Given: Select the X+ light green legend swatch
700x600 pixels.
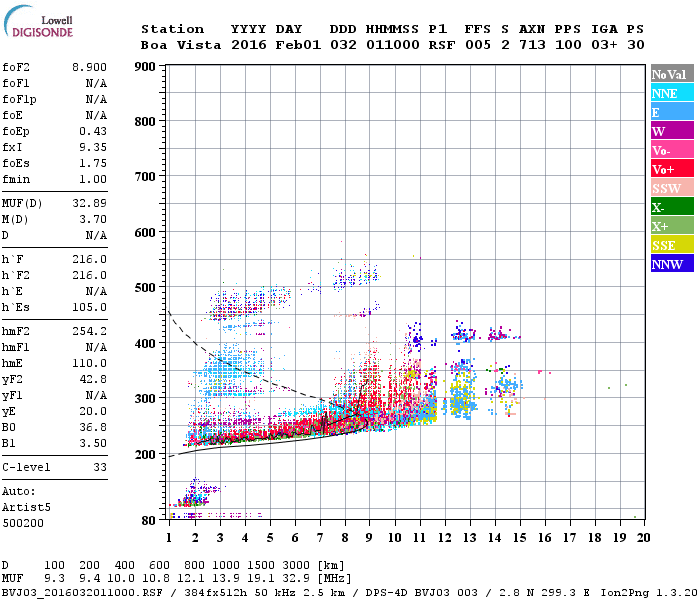Looking at the screenshot, I should [672, 225].
